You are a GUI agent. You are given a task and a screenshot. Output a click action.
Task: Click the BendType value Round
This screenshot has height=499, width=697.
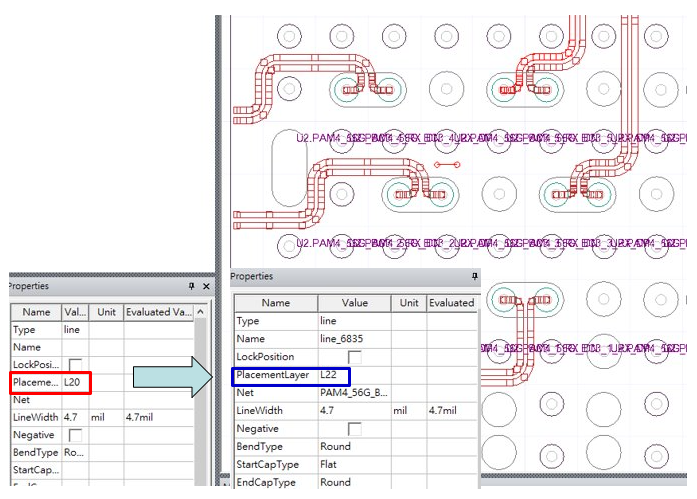tap(335, 447)
